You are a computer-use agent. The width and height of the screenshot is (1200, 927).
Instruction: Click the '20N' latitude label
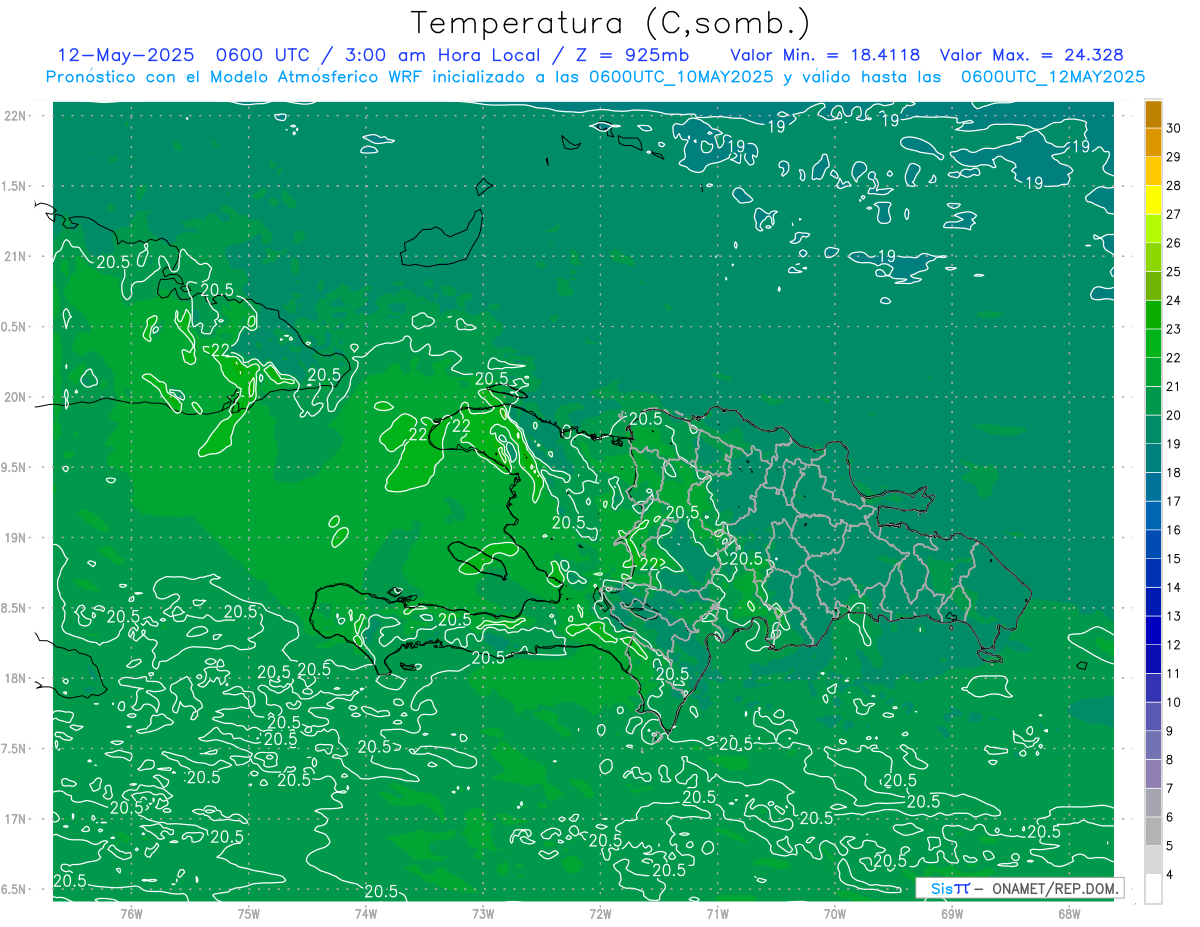pyautogui.click(x=16, y=397)
